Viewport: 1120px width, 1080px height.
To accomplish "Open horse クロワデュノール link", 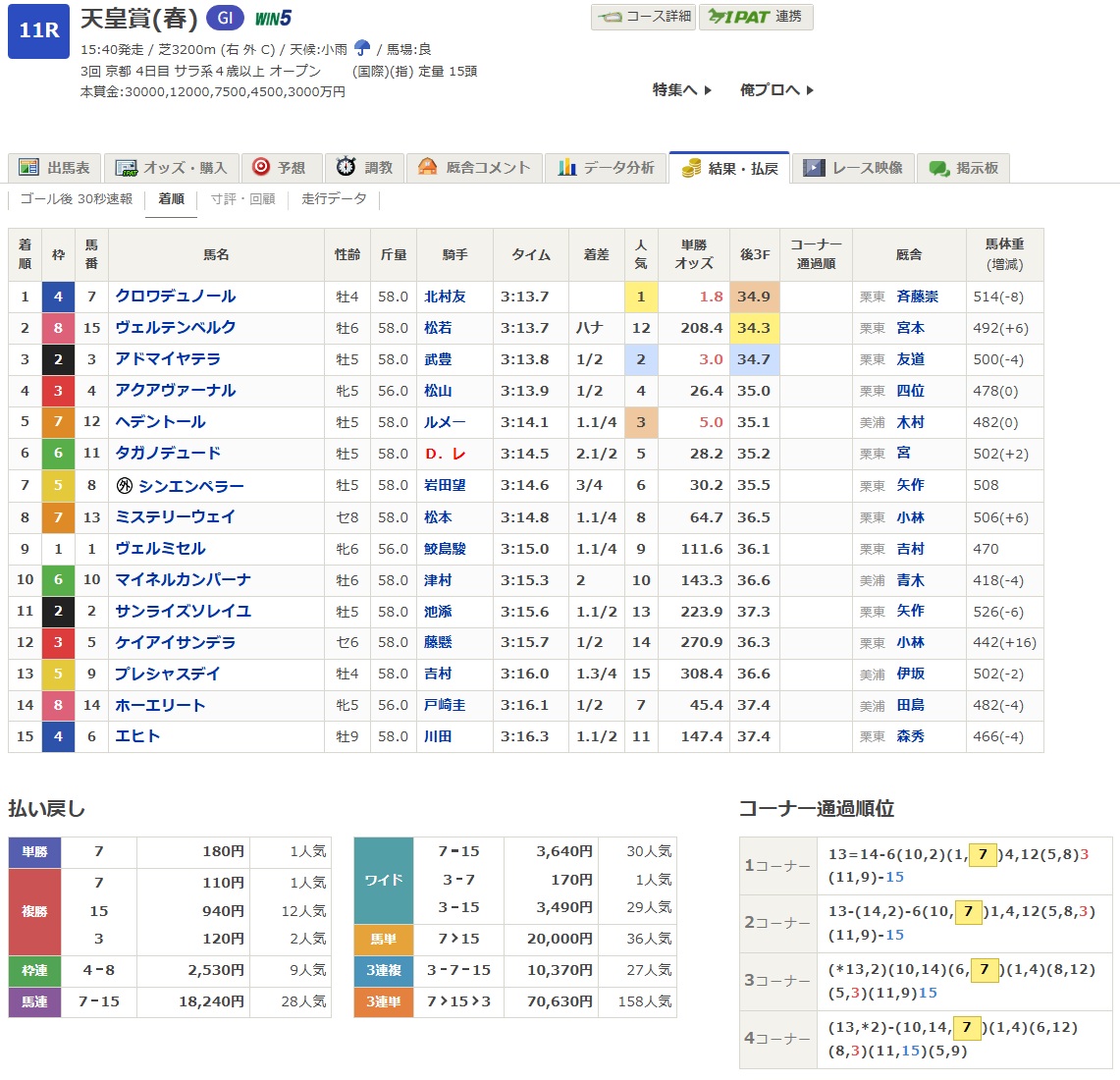I will coord(176,297).
